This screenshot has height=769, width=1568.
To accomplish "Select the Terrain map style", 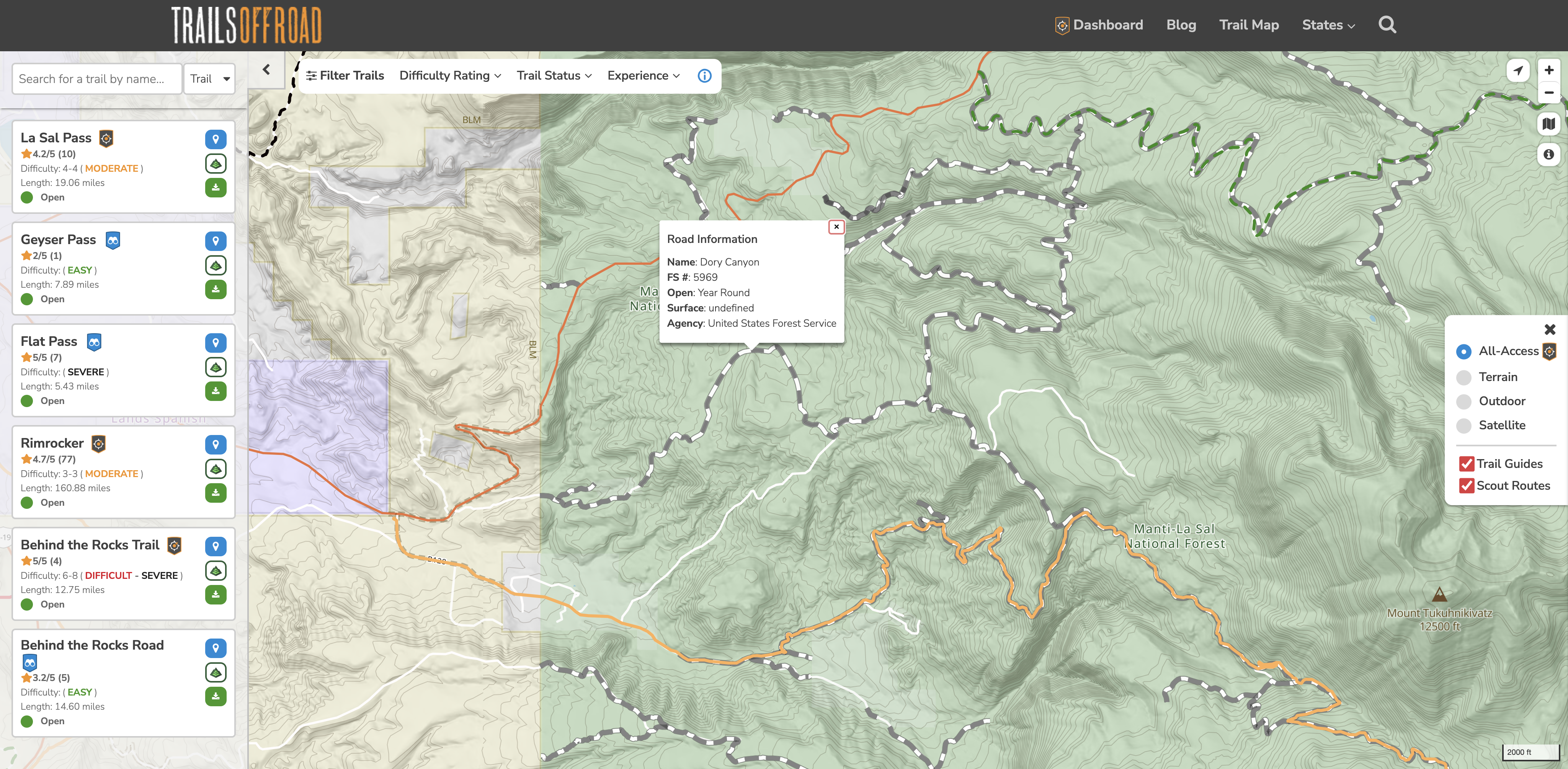I will coord(1463,377).
